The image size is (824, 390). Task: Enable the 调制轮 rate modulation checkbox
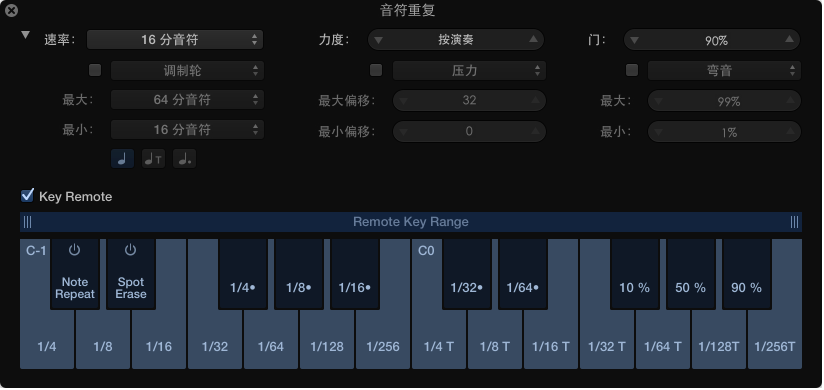(x=95, y=70)
